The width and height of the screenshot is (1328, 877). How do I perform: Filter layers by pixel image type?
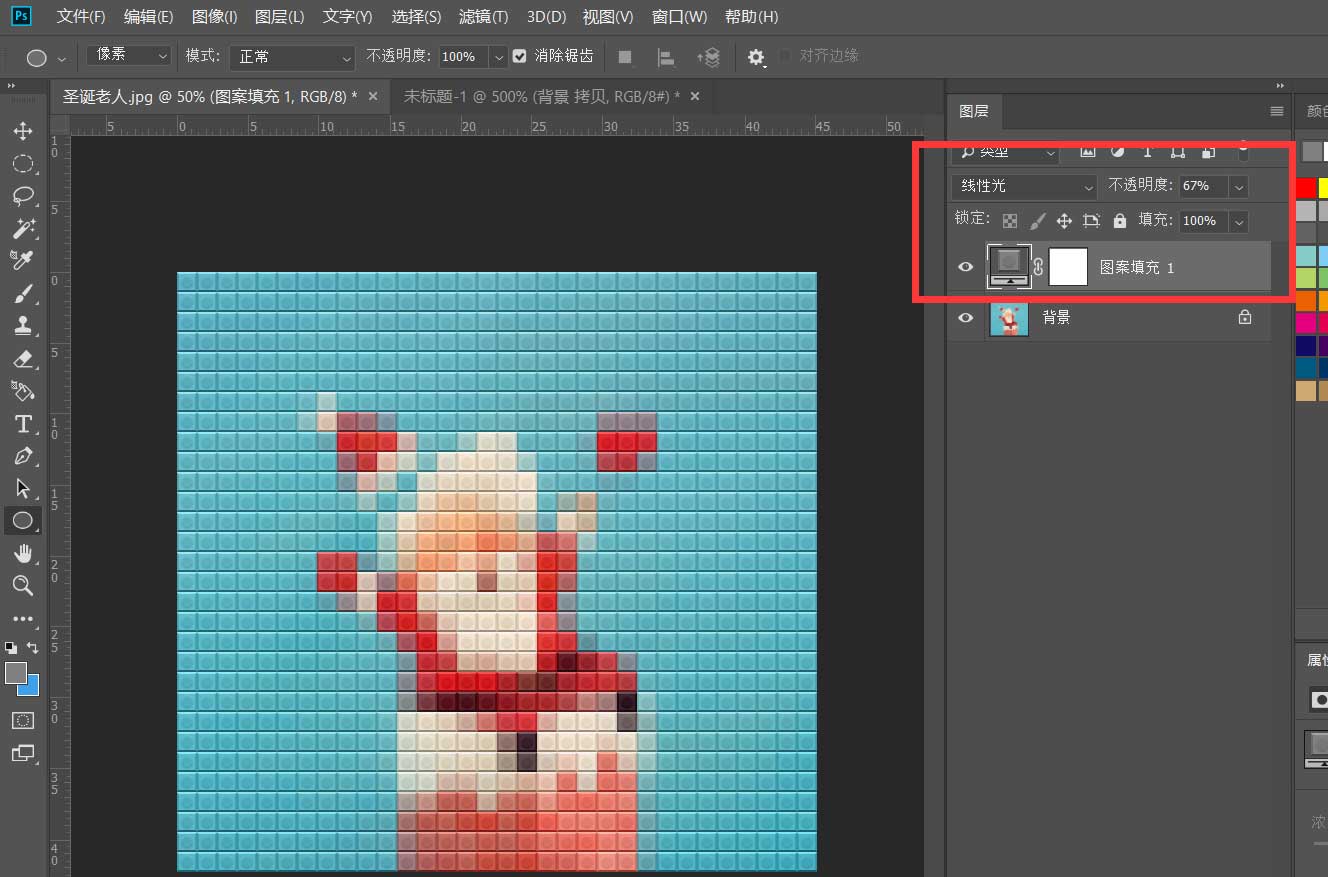click(x=1088, y=151)
